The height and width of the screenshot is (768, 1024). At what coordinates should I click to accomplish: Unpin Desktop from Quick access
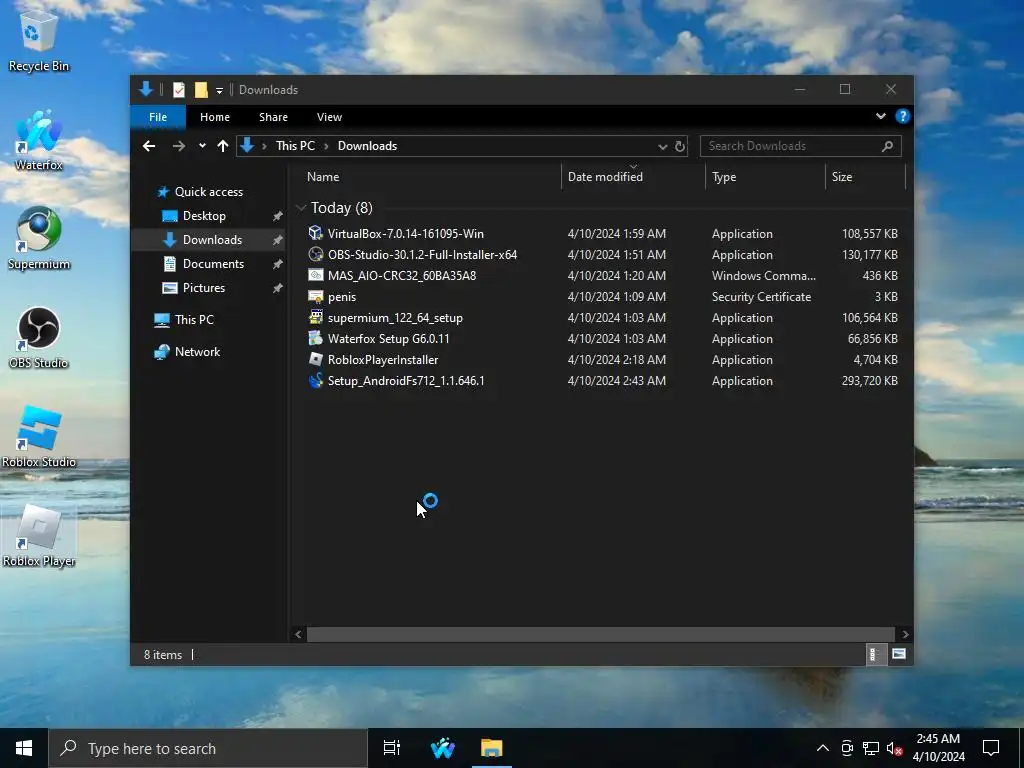(278, 216)
